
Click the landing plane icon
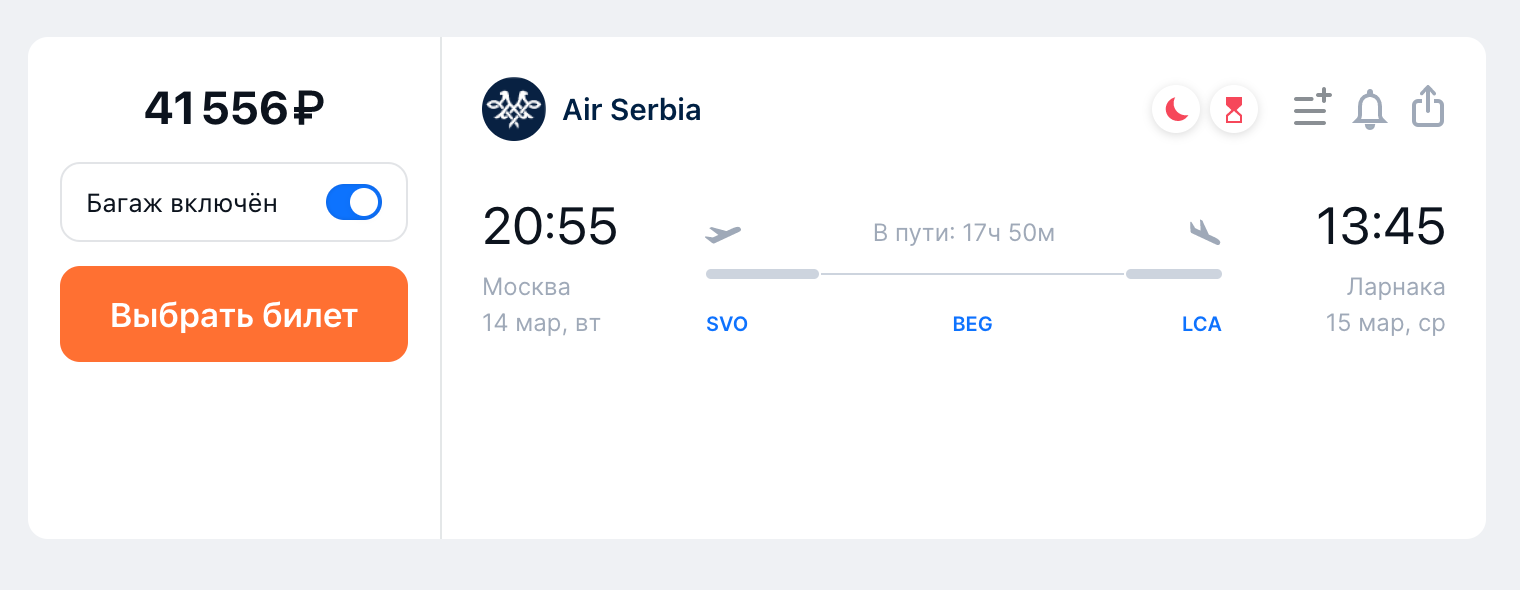1205,233
